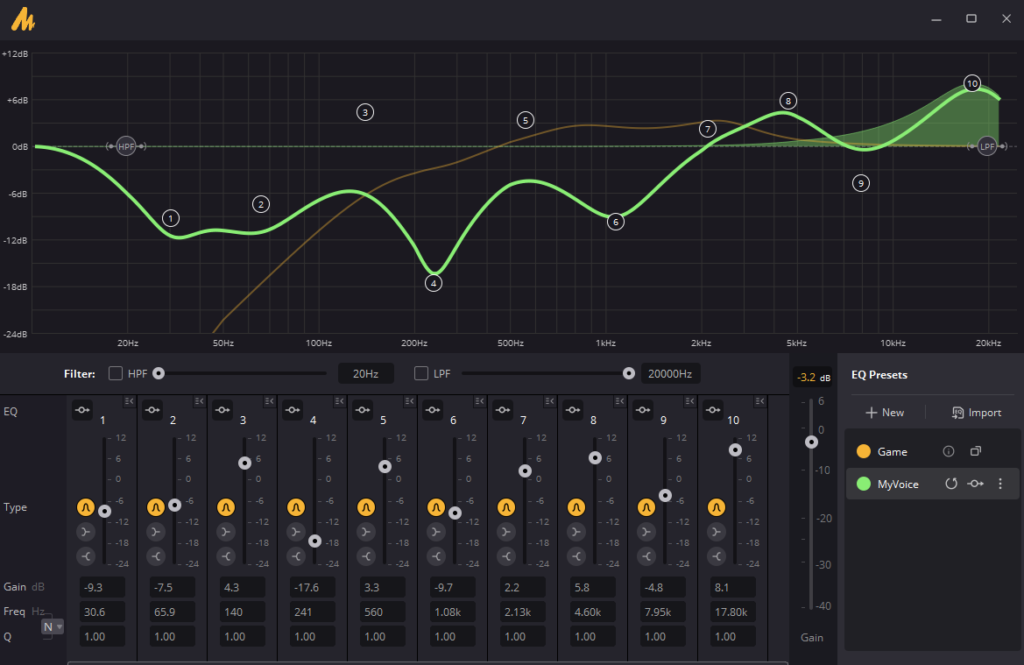Click the bypass icon on MyVoice preset
This screenshot has height=665, width=1024.
975,484
